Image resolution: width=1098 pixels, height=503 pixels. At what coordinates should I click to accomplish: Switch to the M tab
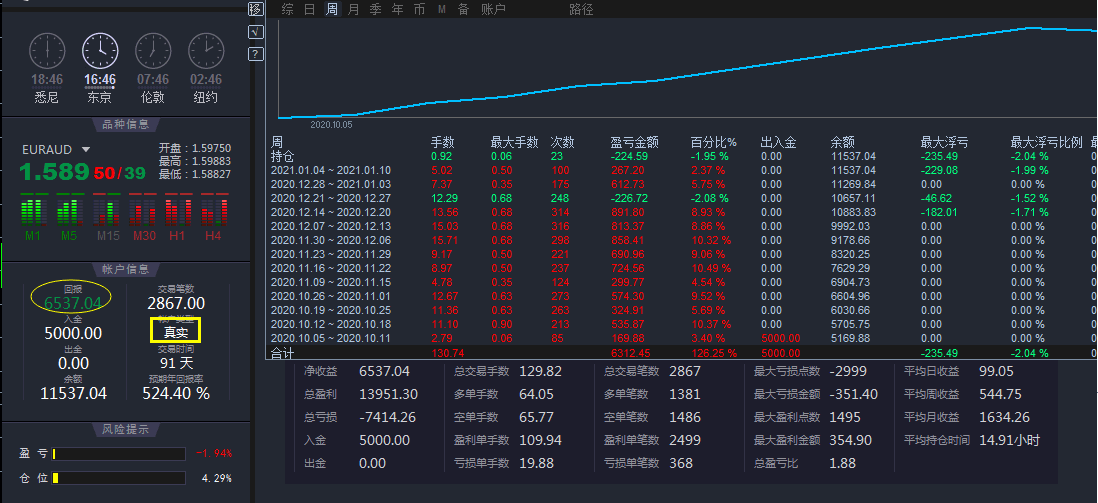(442, 9)
